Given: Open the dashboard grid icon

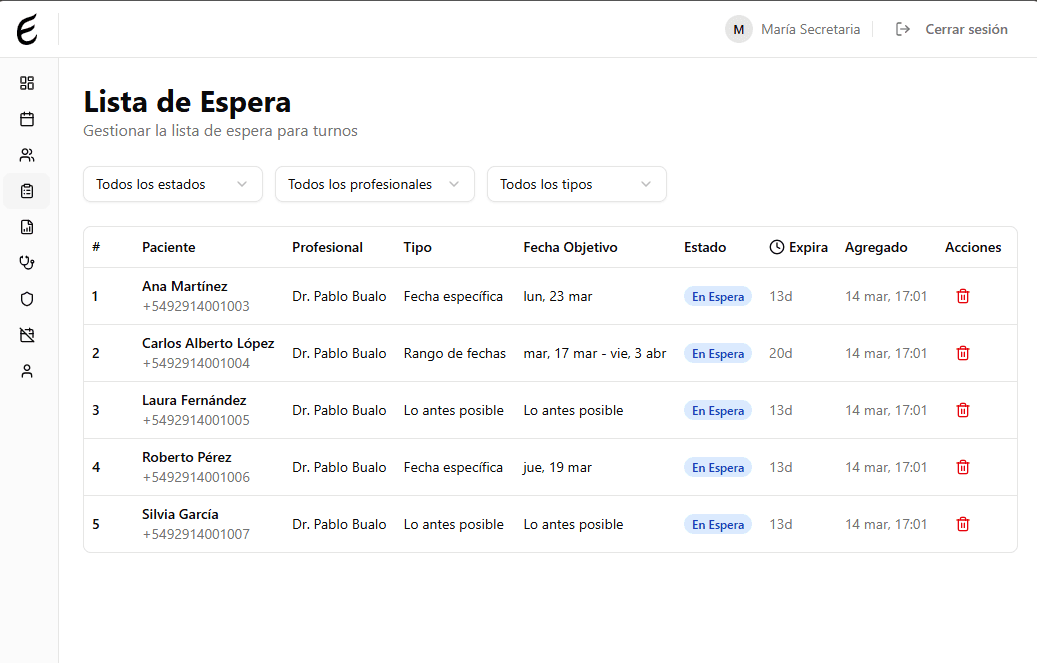Looking at the screenshot, I should tap(27, 83).
